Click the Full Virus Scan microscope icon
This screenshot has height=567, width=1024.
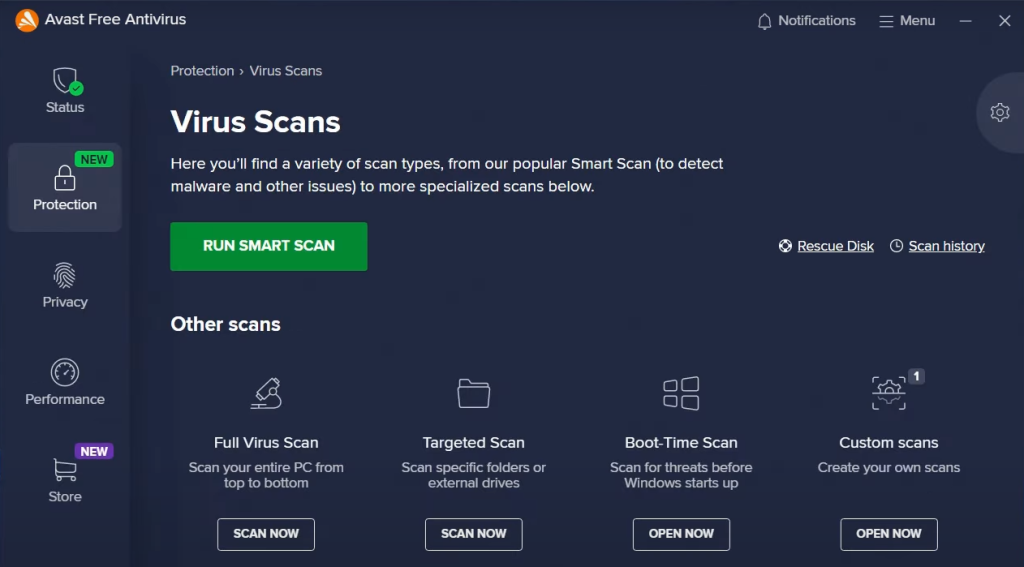pyautogui.click(x=266, y=393)
